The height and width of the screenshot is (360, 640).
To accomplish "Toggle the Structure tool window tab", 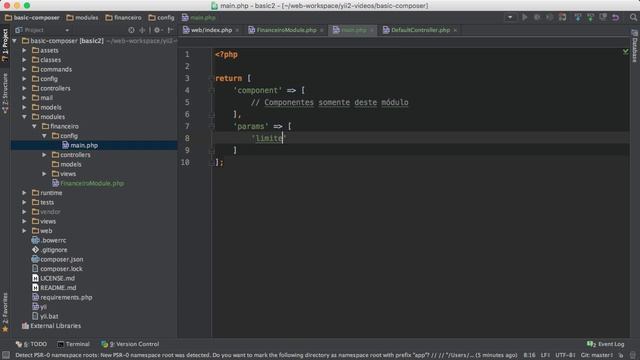I will pyautogui.click(x=5, y=93).
